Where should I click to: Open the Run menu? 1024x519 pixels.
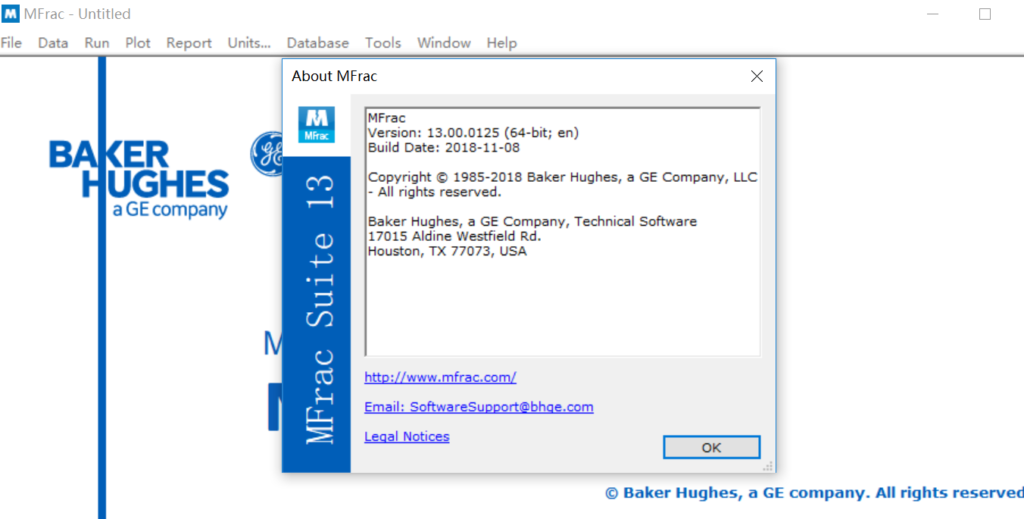tap(97, 43)
